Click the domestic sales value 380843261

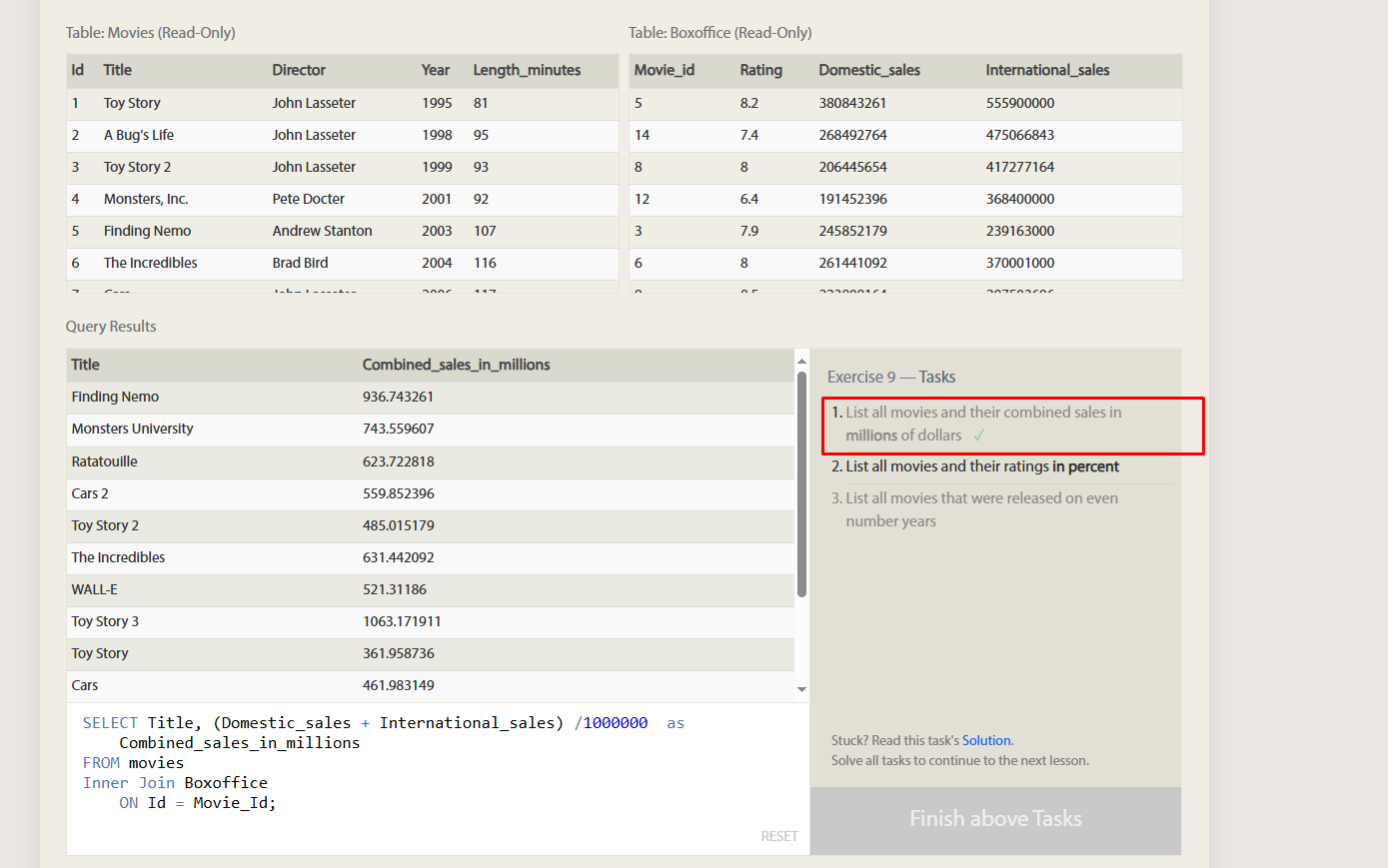(852, 103)
